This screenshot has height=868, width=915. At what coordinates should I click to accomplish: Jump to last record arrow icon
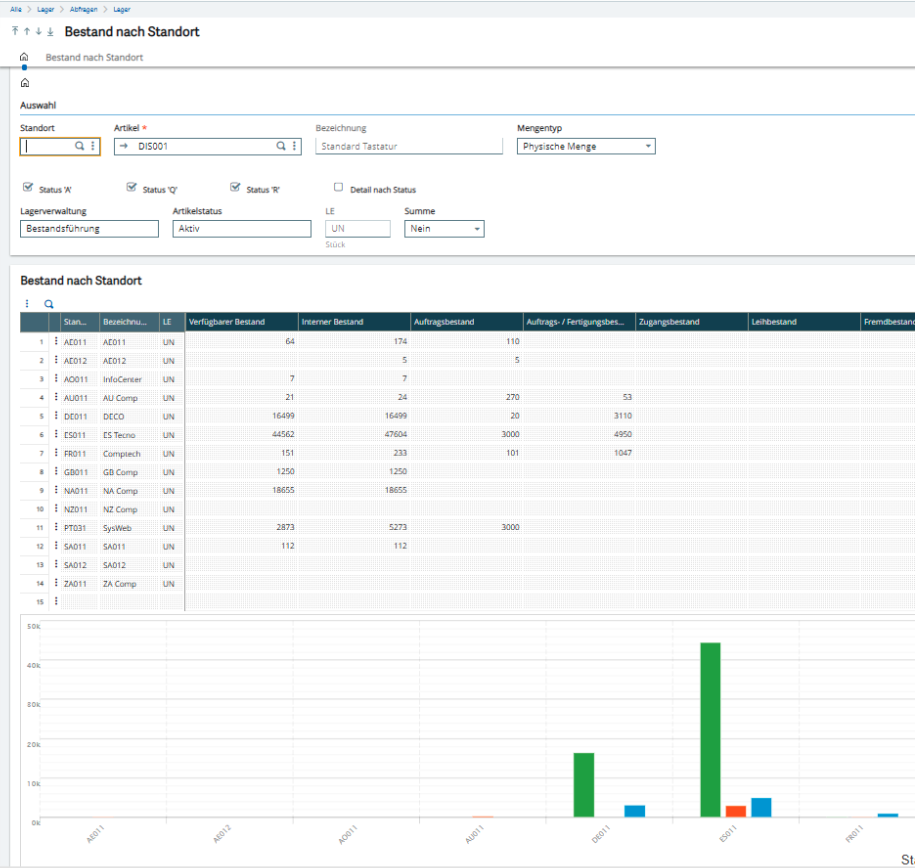[50, 32]
